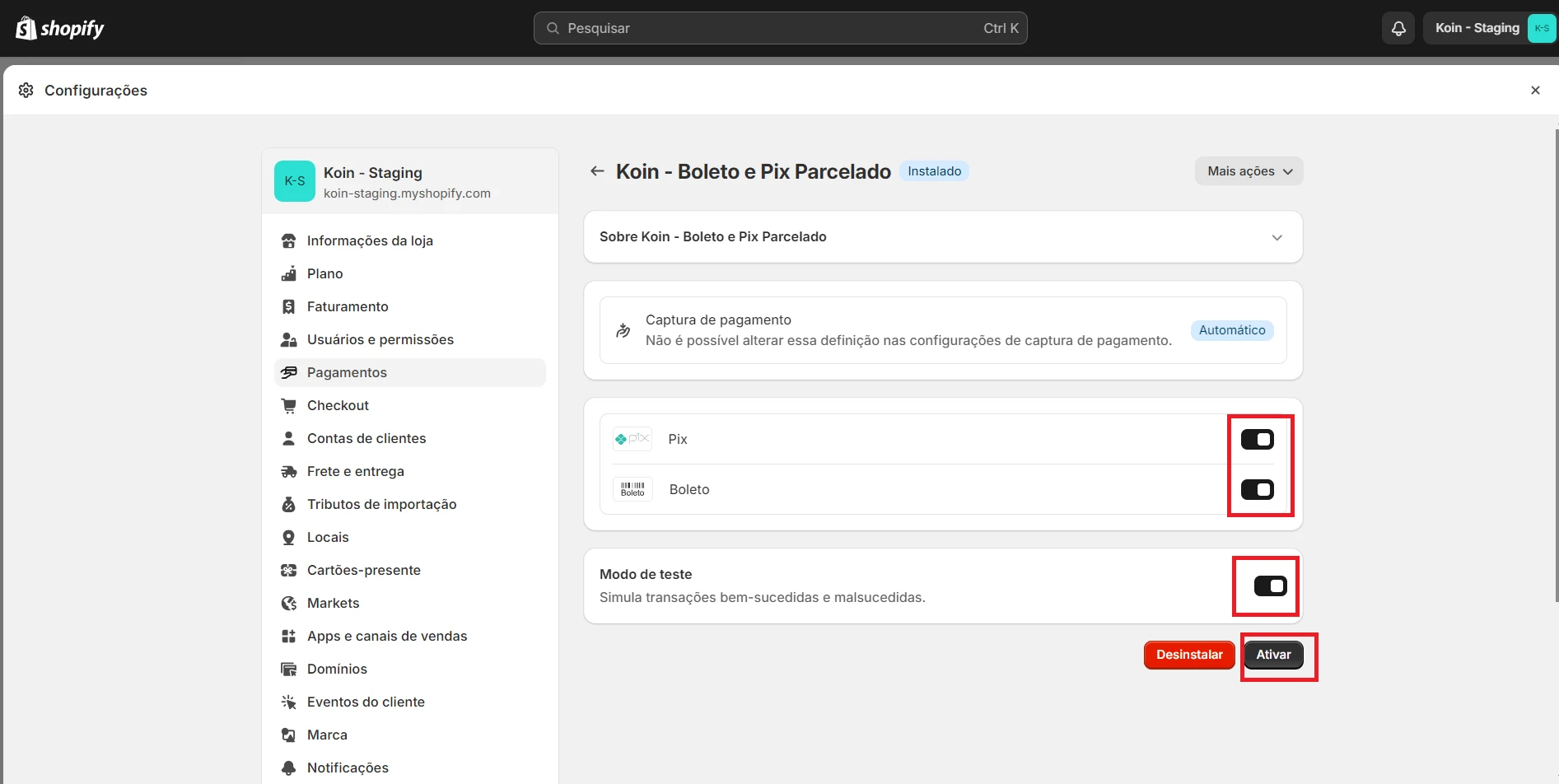Screen dimensions: 1559x784
Task: Open the Plano settings page
Action: [410, 273]
